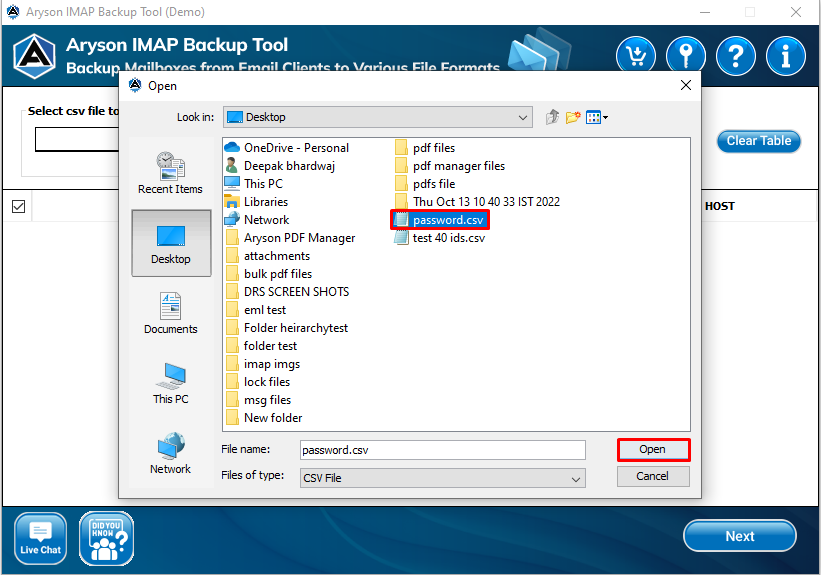Select Desktop in places bar

tap(171, 243)
